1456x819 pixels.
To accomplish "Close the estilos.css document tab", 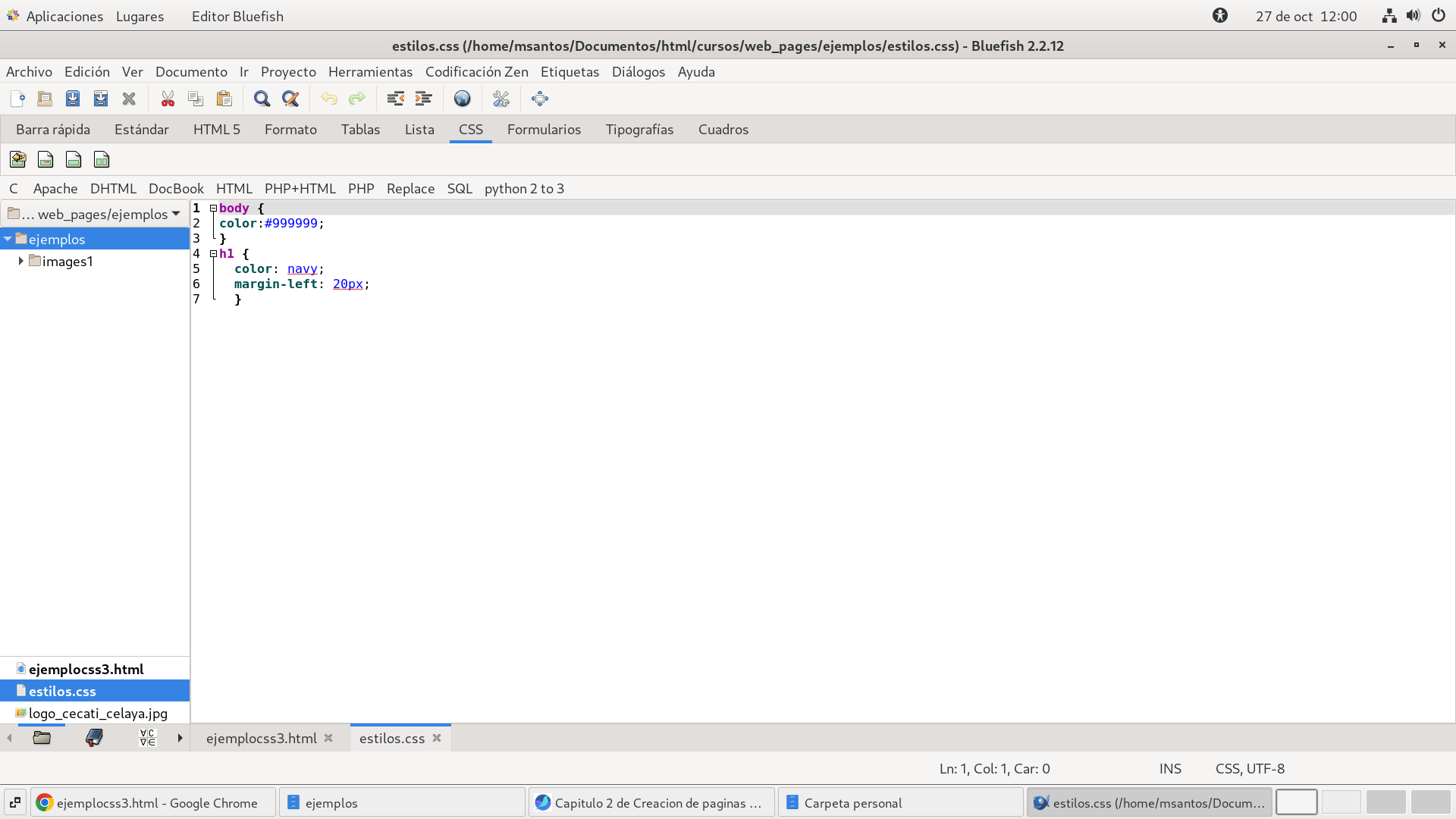I will [x=437, y=738].
